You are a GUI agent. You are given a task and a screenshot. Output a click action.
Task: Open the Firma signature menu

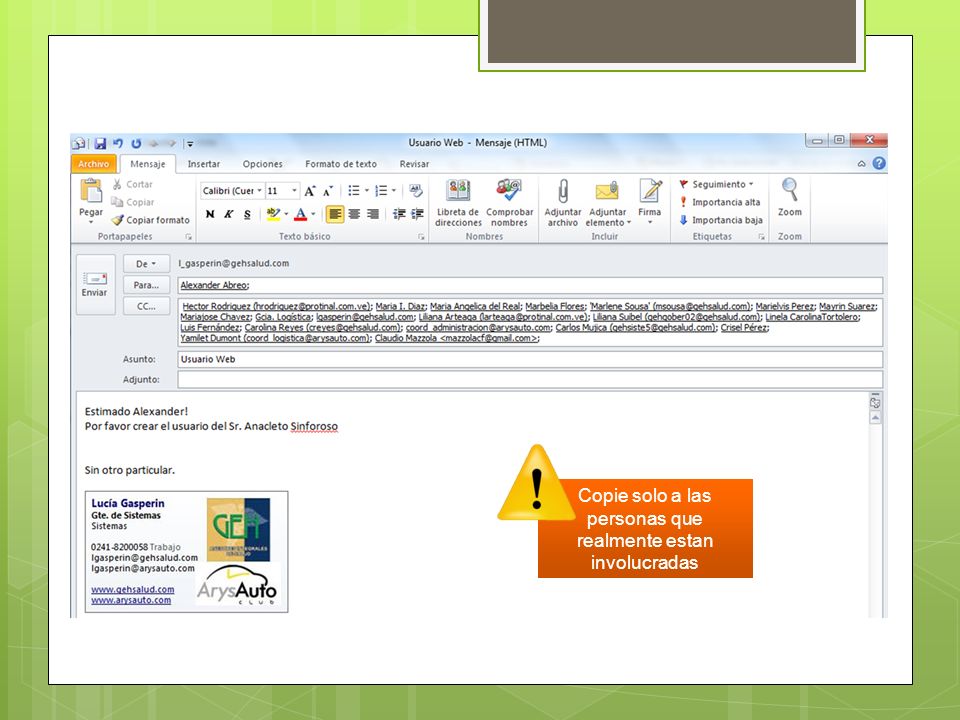click(x=650, y=202)
